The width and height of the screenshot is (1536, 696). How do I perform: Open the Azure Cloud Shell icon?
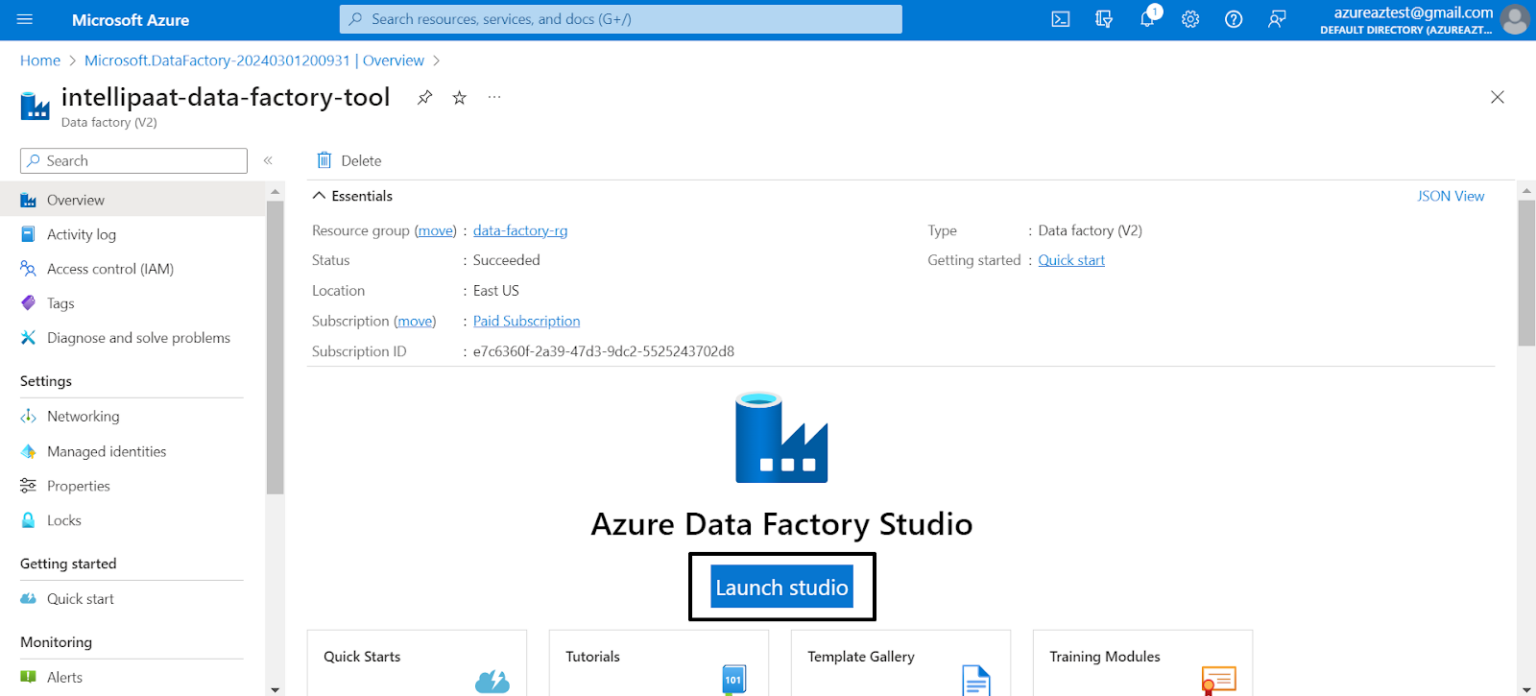click(1060, 18)
